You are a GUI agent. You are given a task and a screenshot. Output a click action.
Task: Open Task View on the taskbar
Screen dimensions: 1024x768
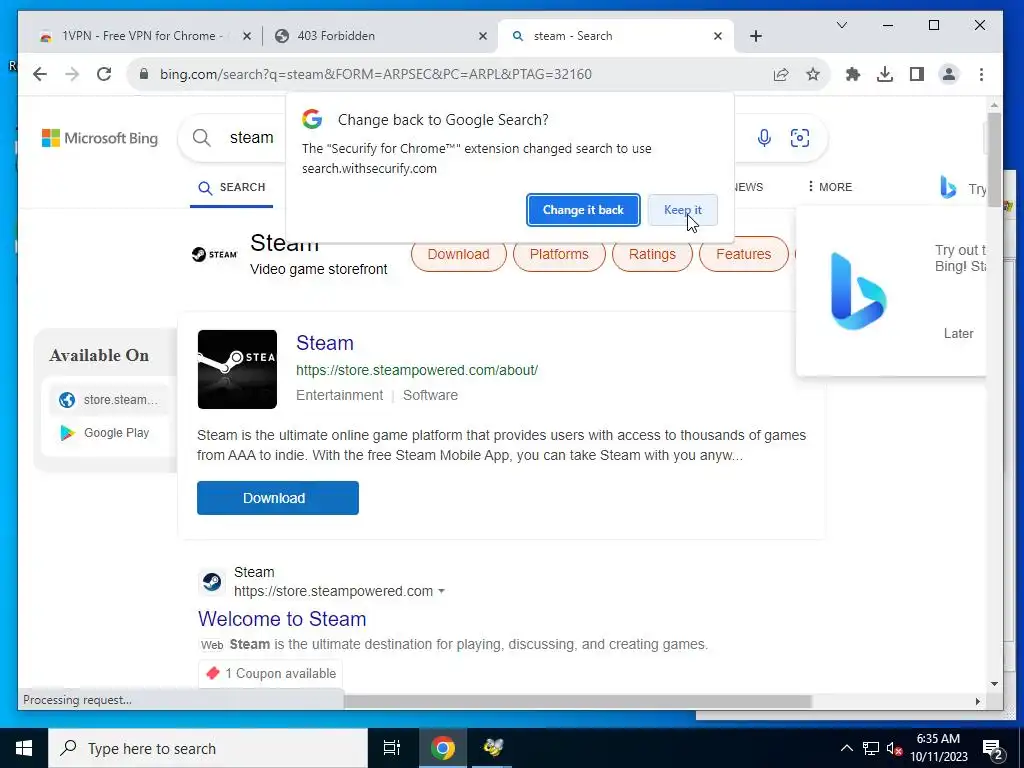point(392,748)
